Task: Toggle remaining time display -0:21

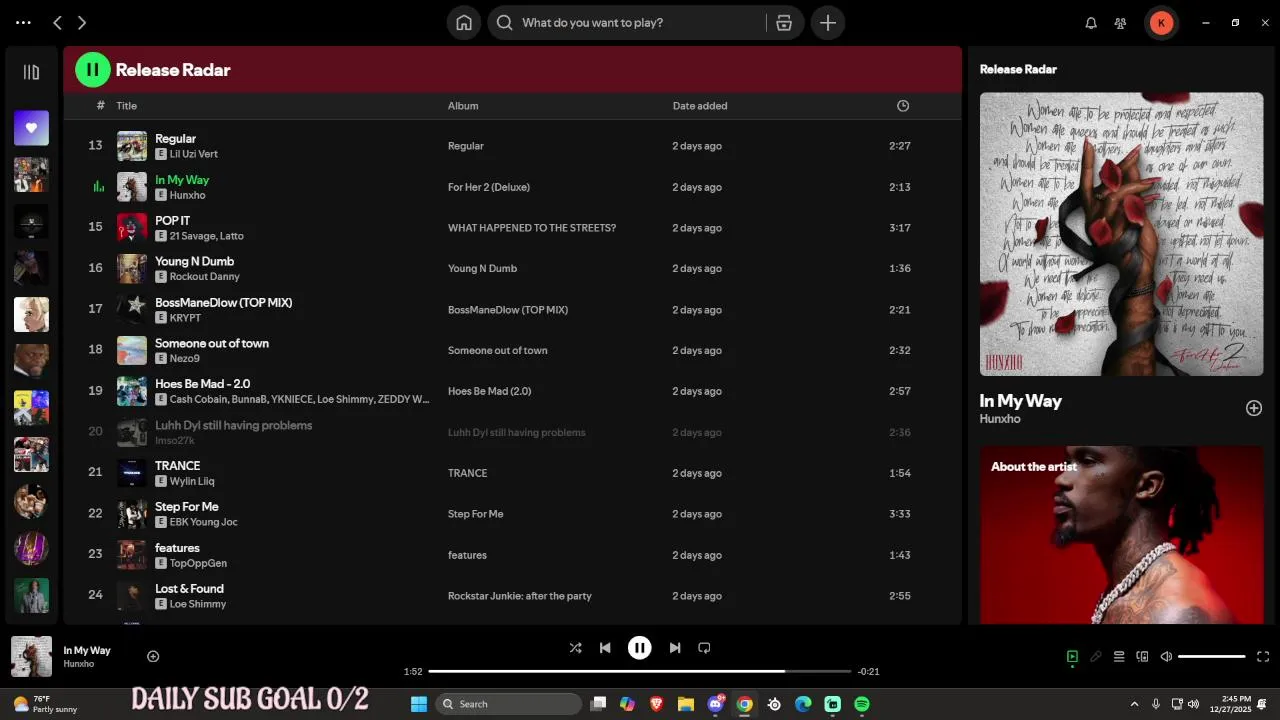Action: [869, 671]
